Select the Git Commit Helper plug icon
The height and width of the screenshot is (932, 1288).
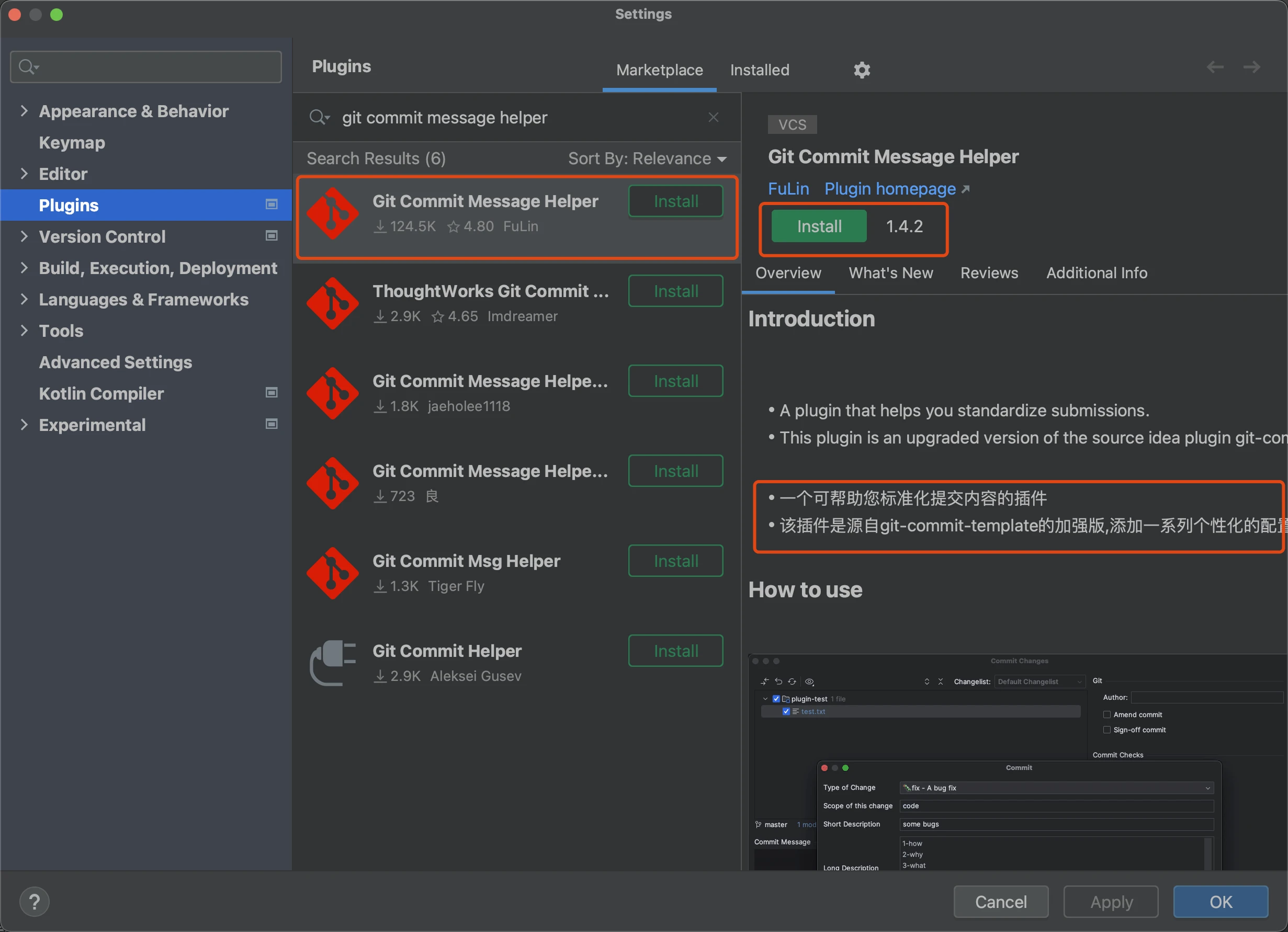pyautogui.click(x=333, y=663)
